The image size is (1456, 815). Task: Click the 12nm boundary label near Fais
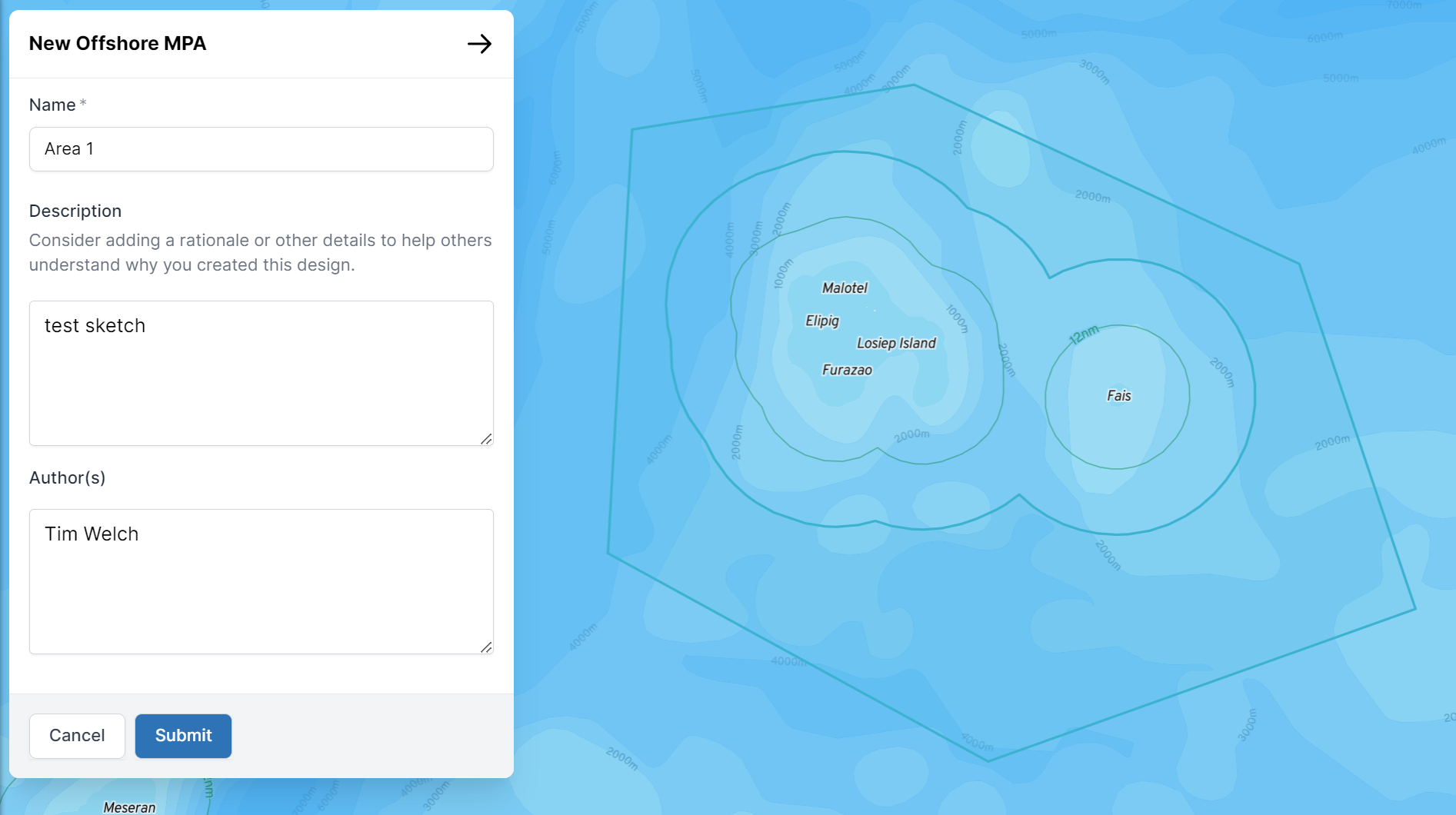[x=1084, y=335]
